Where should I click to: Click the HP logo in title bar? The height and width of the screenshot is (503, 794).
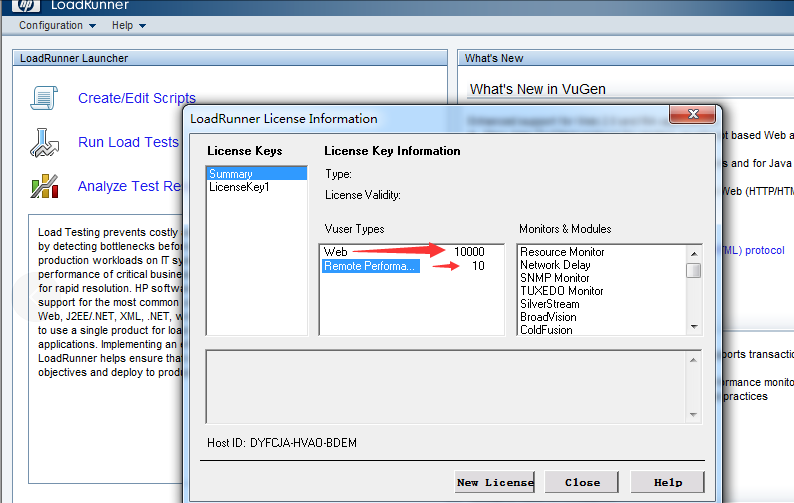[x=25, y=5]
